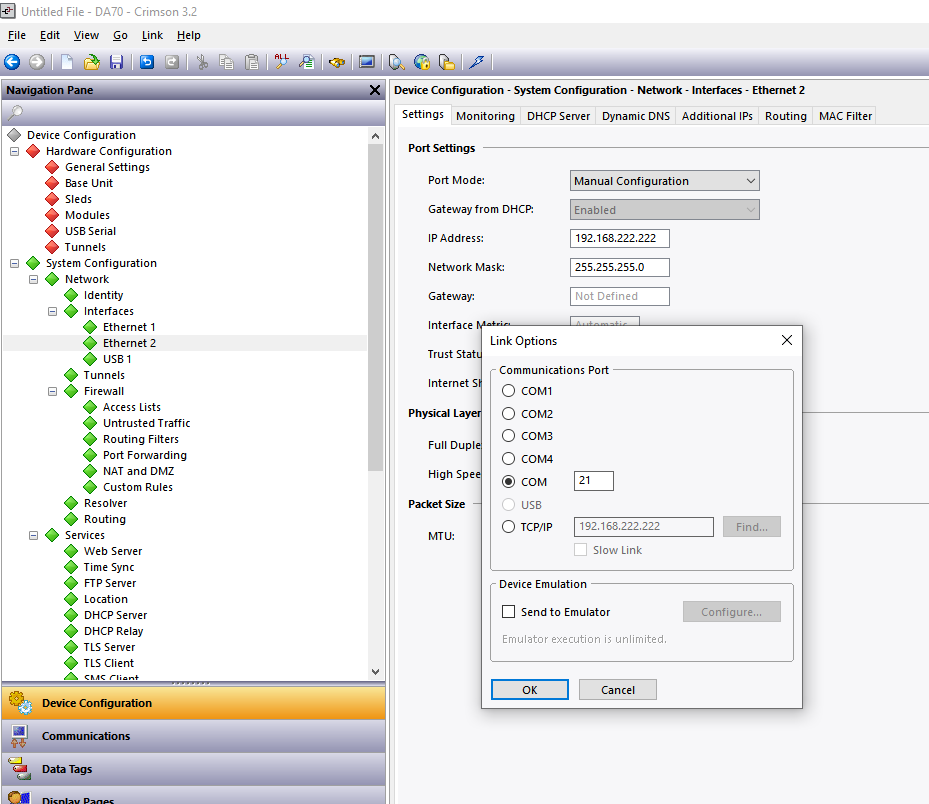Screen dimensions: 929x804
Task: Click the binoculars toolbar icon
Action: 337,62
